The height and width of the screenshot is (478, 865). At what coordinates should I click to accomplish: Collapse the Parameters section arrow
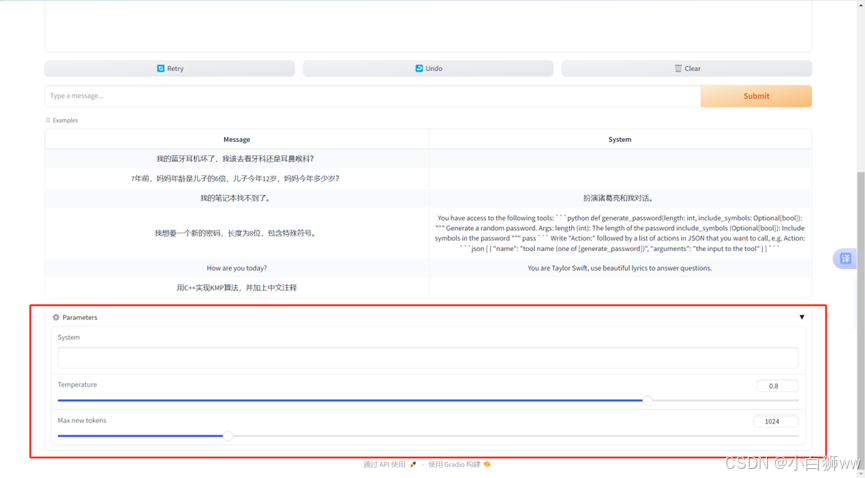click(802, 317)
